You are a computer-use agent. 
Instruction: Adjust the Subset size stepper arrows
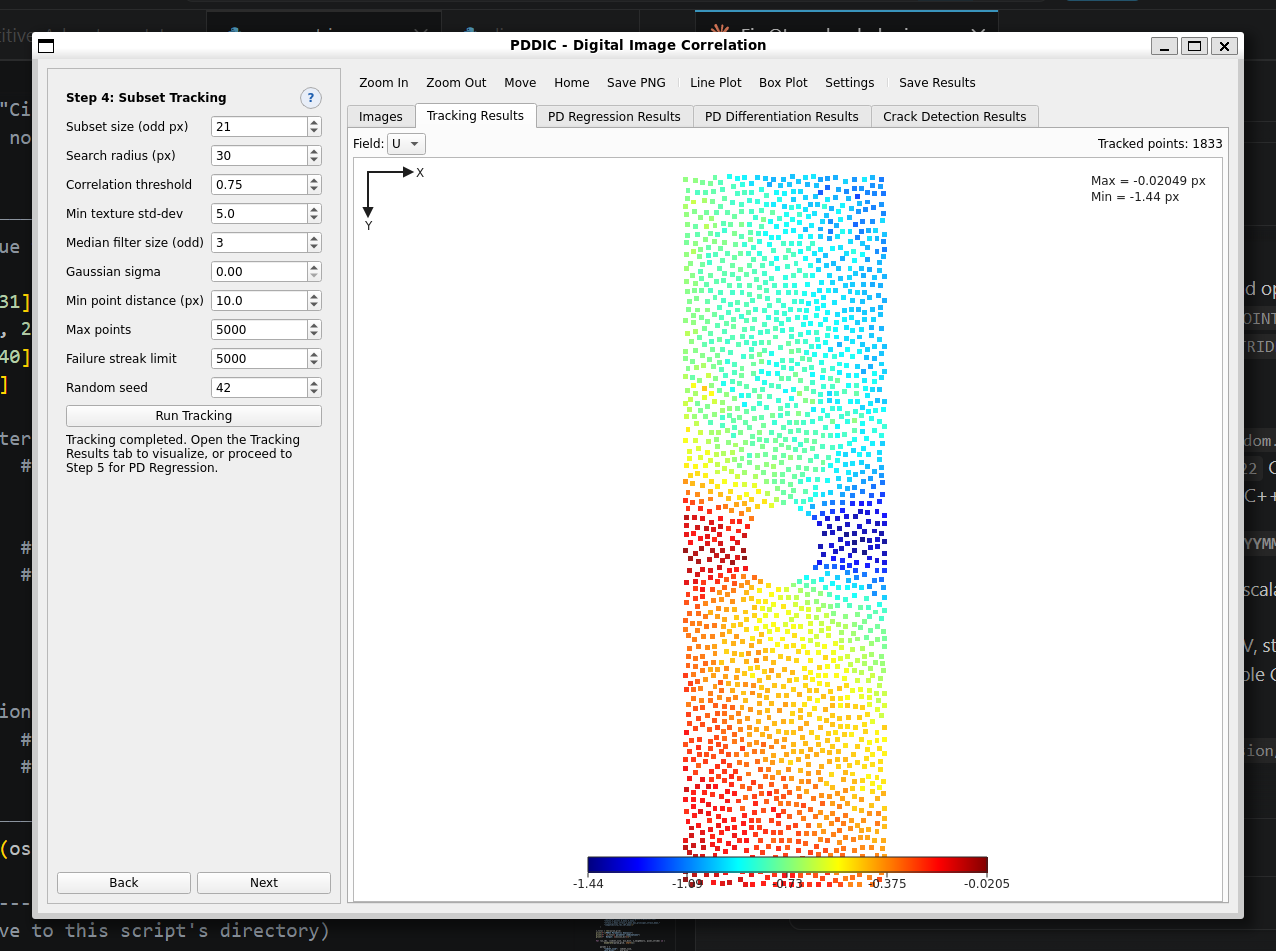click(x=314, y=127)
